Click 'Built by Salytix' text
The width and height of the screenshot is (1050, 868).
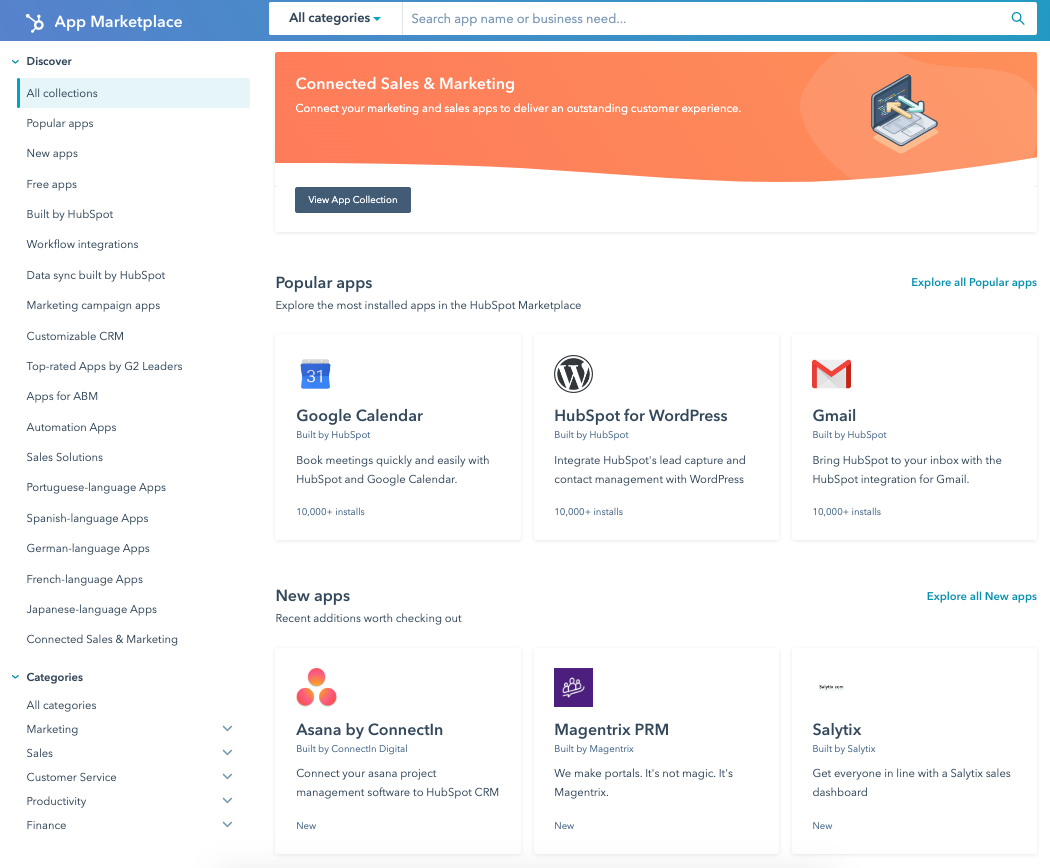coord(844,749)
